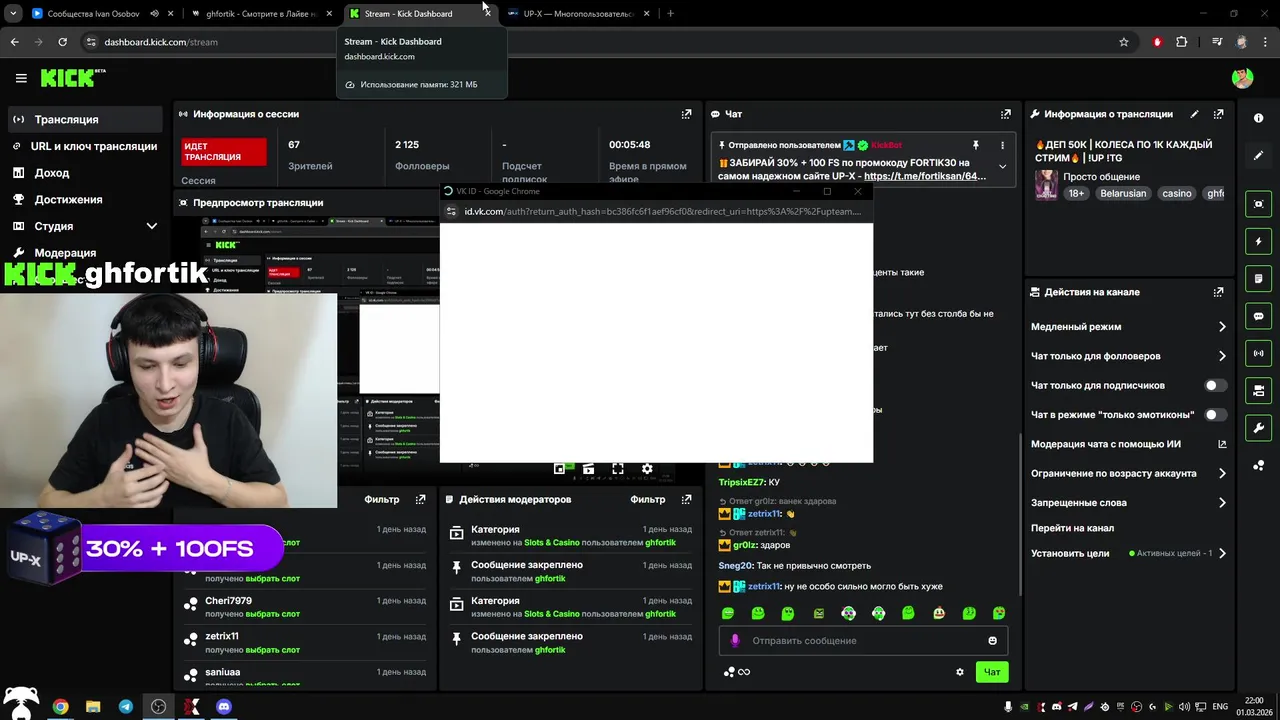
Task: Toggle the emotes-only chat mode switch
Action: click(x=1215, y=414)
